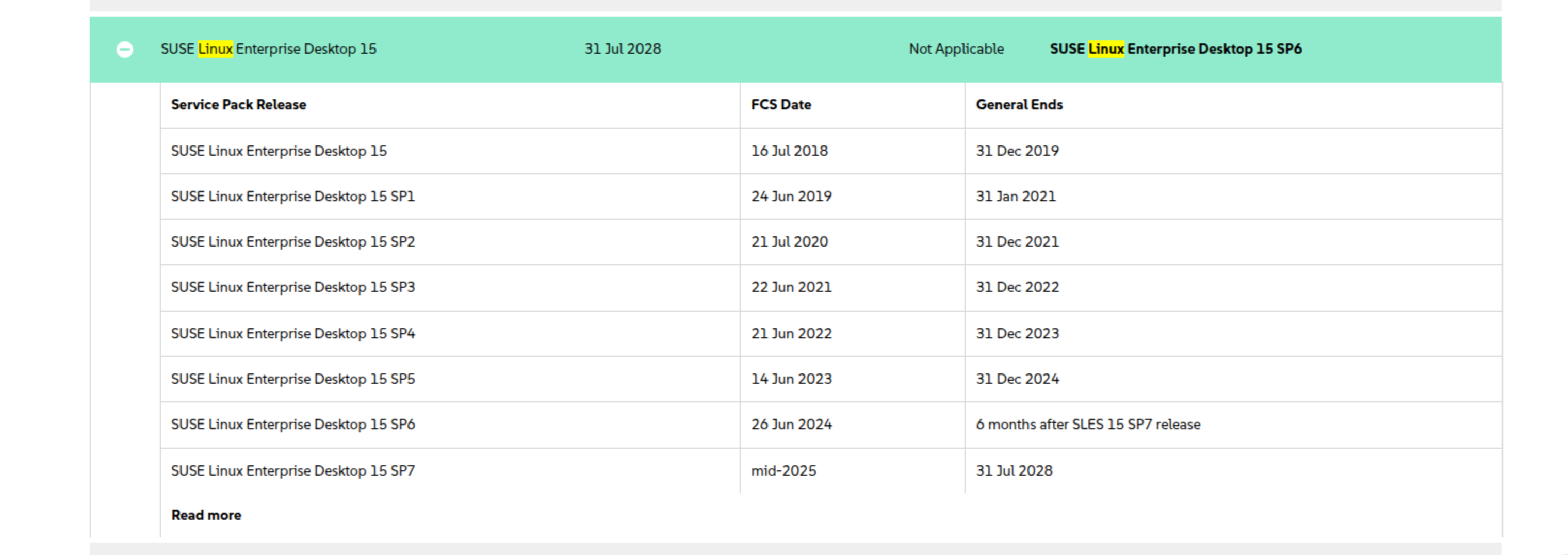1568x555 pixels.
Task: Click the '31 Jul 2028' date in green header
Action: point(623,48)
